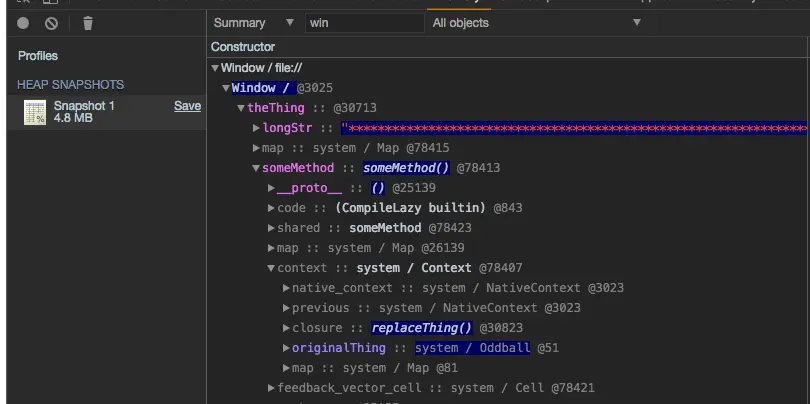
Task: Select the HEAP SNAPSHOTS section header
Action: pyautogui.click(x=70, y=85)
